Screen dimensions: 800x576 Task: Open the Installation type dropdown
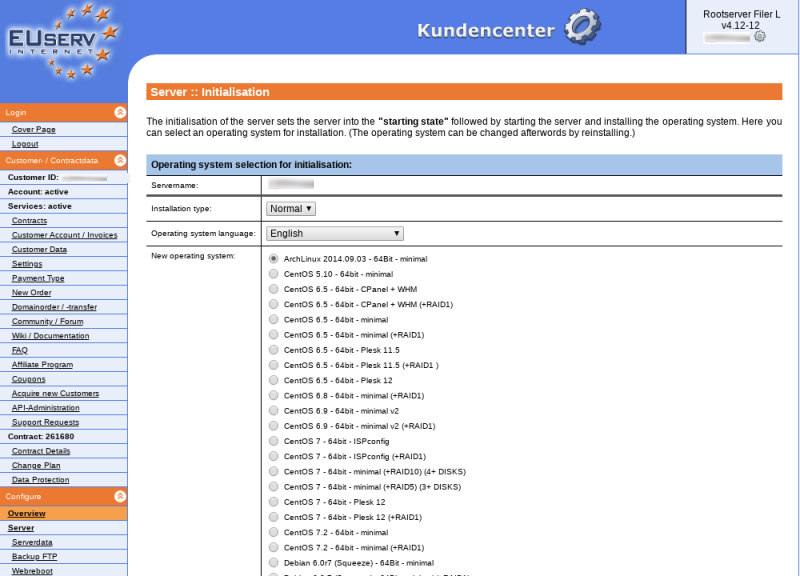coord(291,209)
